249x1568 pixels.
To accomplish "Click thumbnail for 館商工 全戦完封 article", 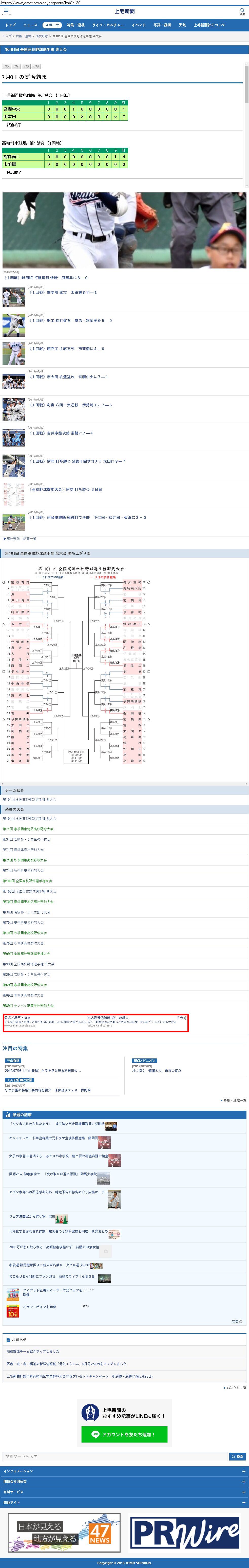I will (14, 353).
